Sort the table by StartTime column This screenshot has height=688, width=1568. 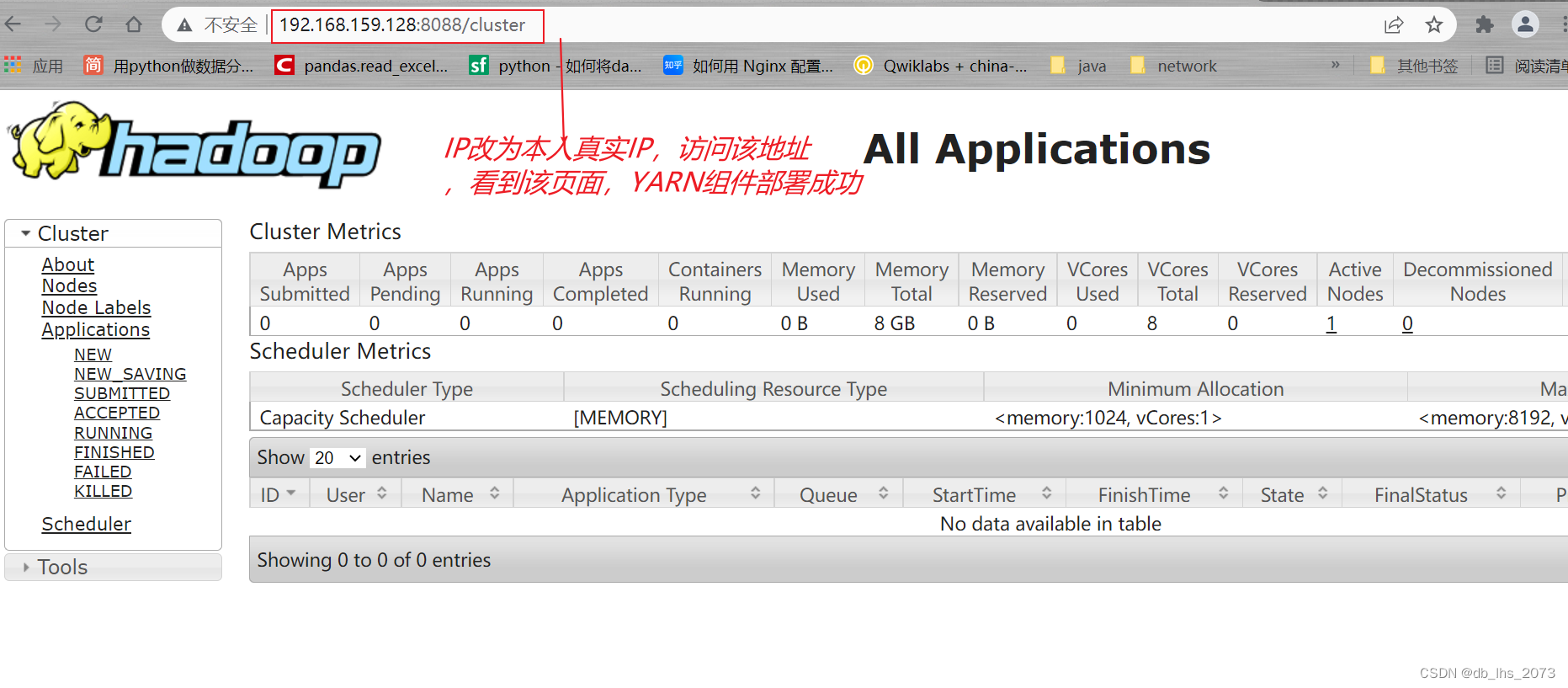(x=984, y=494)
